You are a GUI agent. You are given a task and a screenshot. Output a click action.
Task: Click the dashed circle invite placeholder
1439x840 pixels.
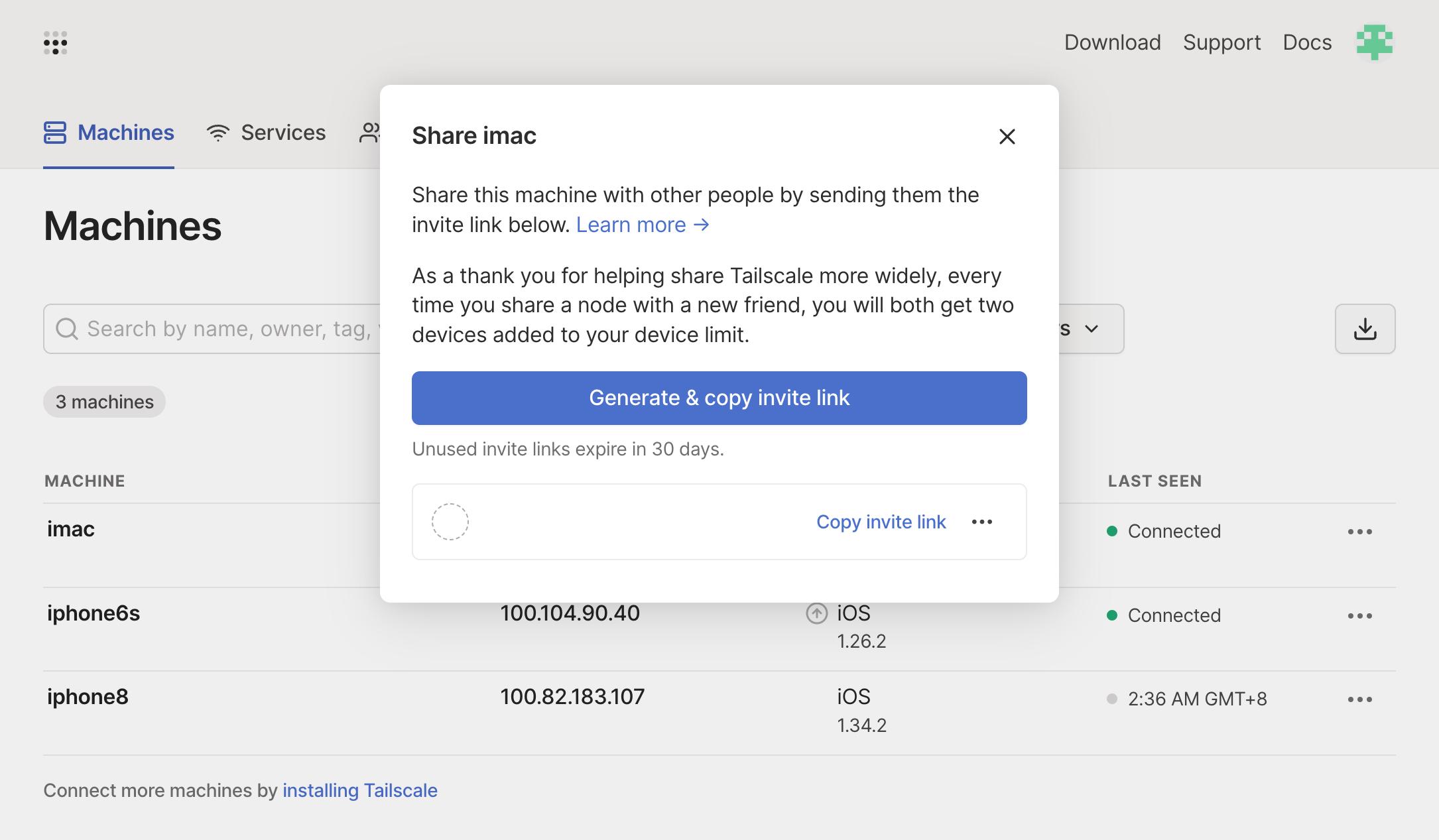(450, 522)
